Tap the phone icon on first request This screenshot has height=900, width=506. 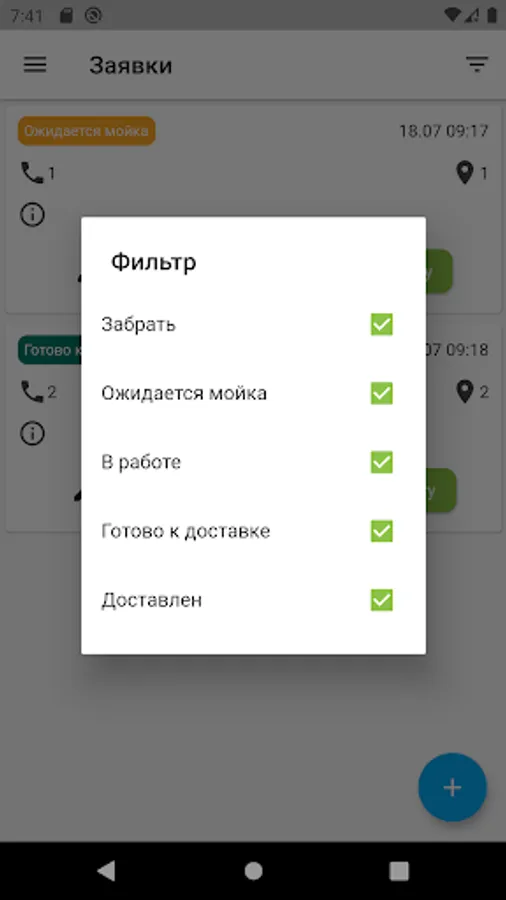(x=32, y=172)
